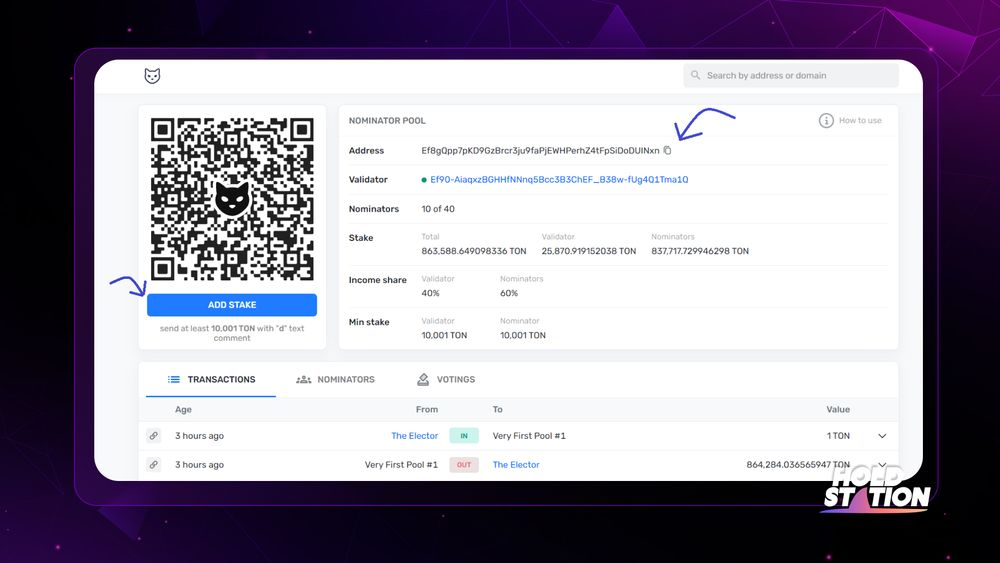Open the Votings tab
This screenshot has width=1000, height=563.
point(446,379)
